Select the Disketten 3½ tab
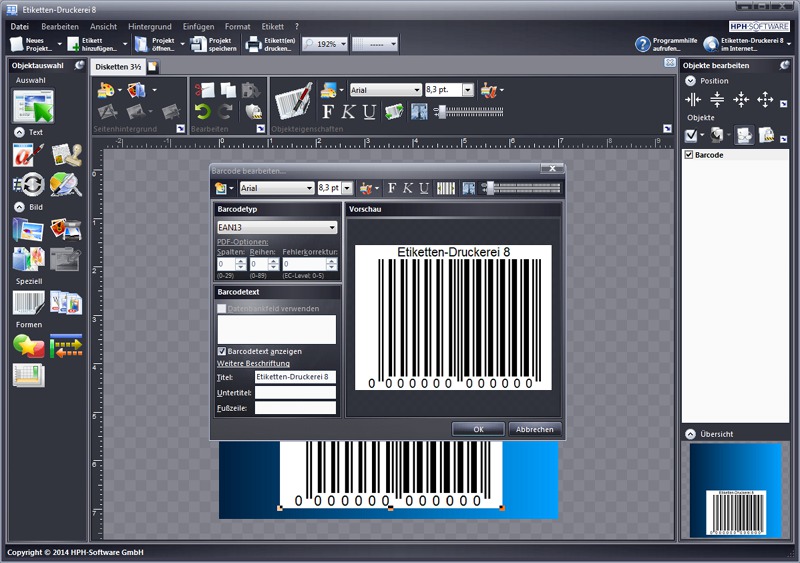800x563 pixels. click(x=118, y=67)
